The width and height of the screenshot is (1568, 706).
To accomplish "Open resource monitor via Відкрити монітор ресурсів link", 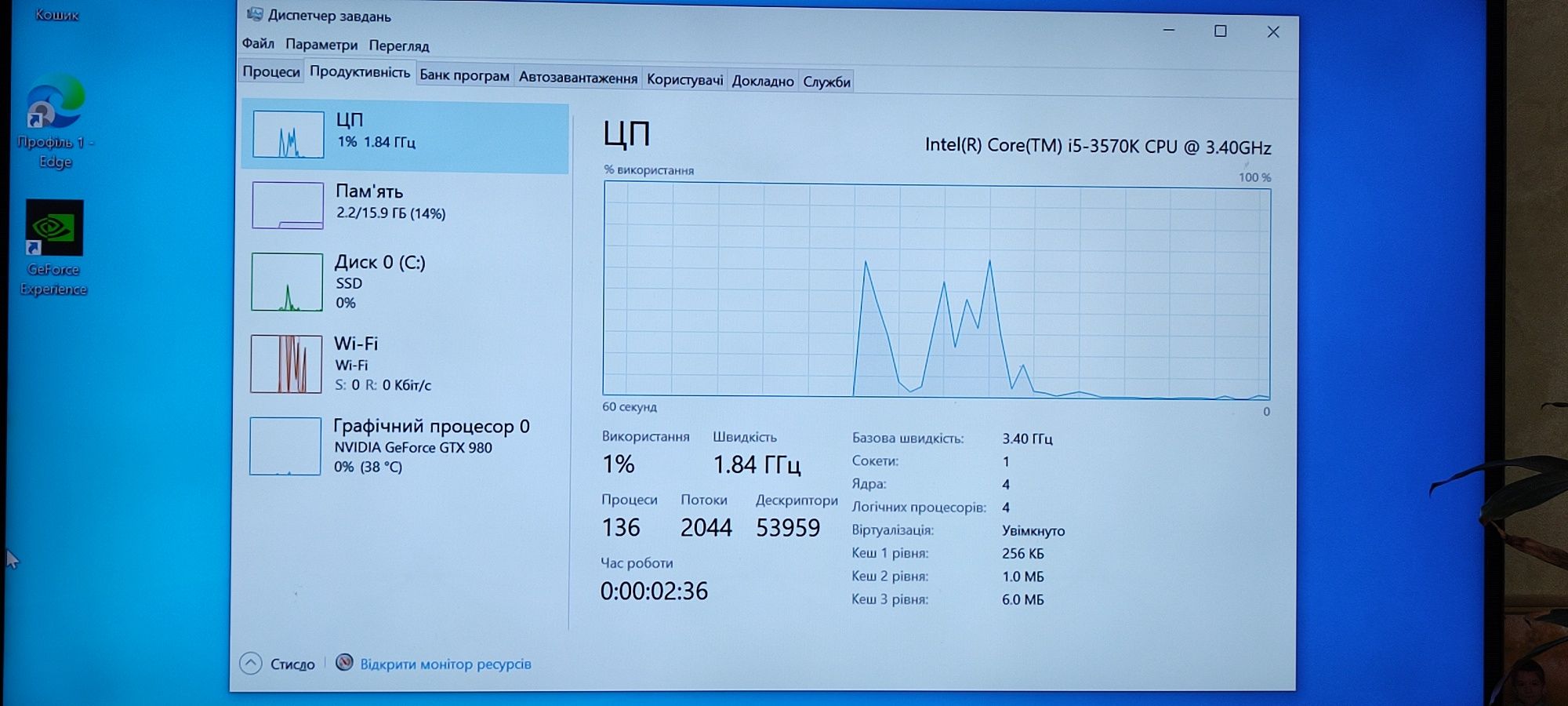I will [x=445, y=664].
